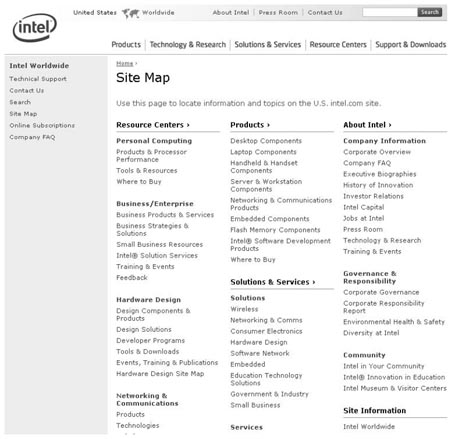
Task: Open the Small Business Resources link
Action: (x=159, y=245)
